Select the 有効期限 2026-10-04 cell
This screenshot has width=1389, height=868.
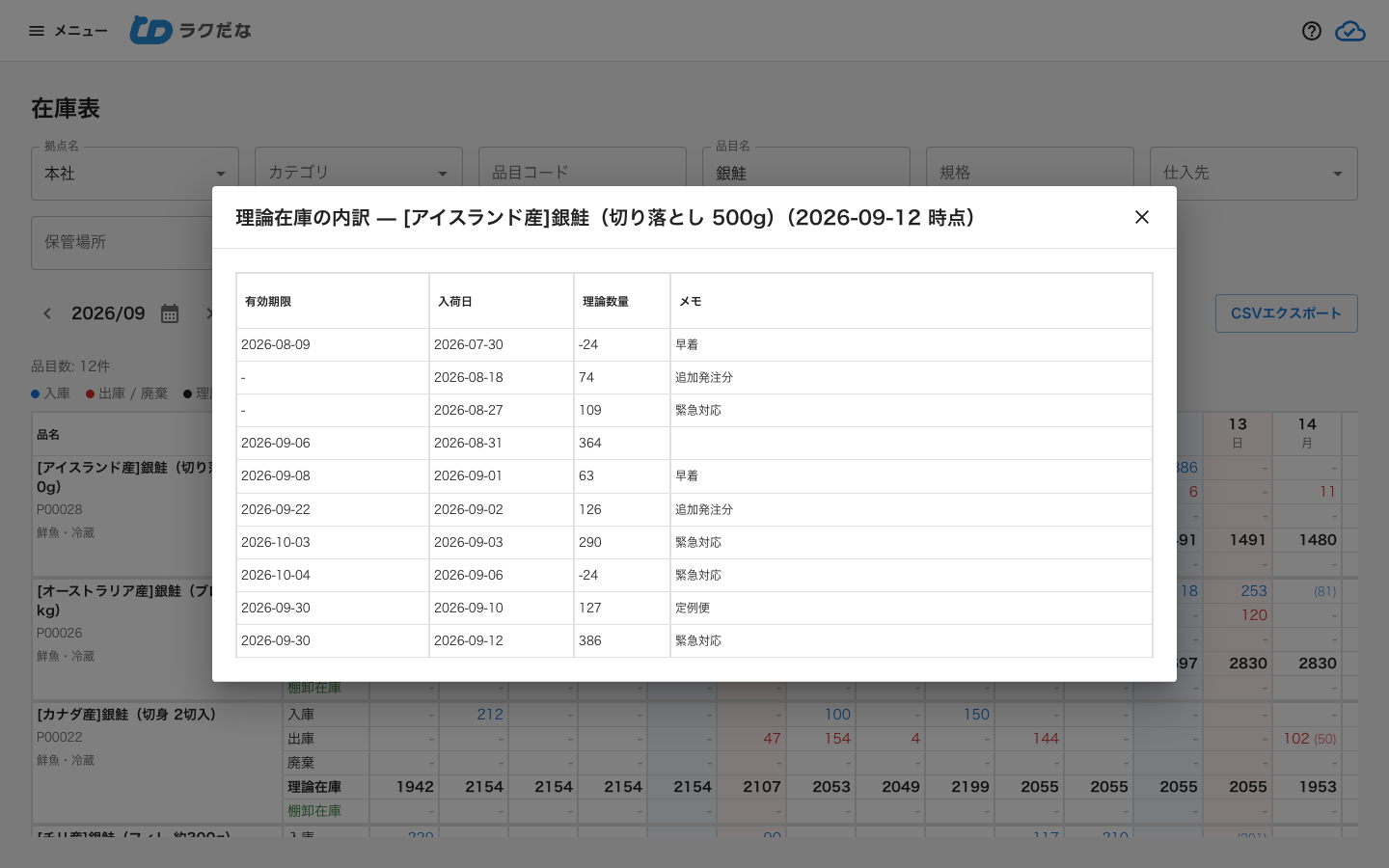coord(333,575)
